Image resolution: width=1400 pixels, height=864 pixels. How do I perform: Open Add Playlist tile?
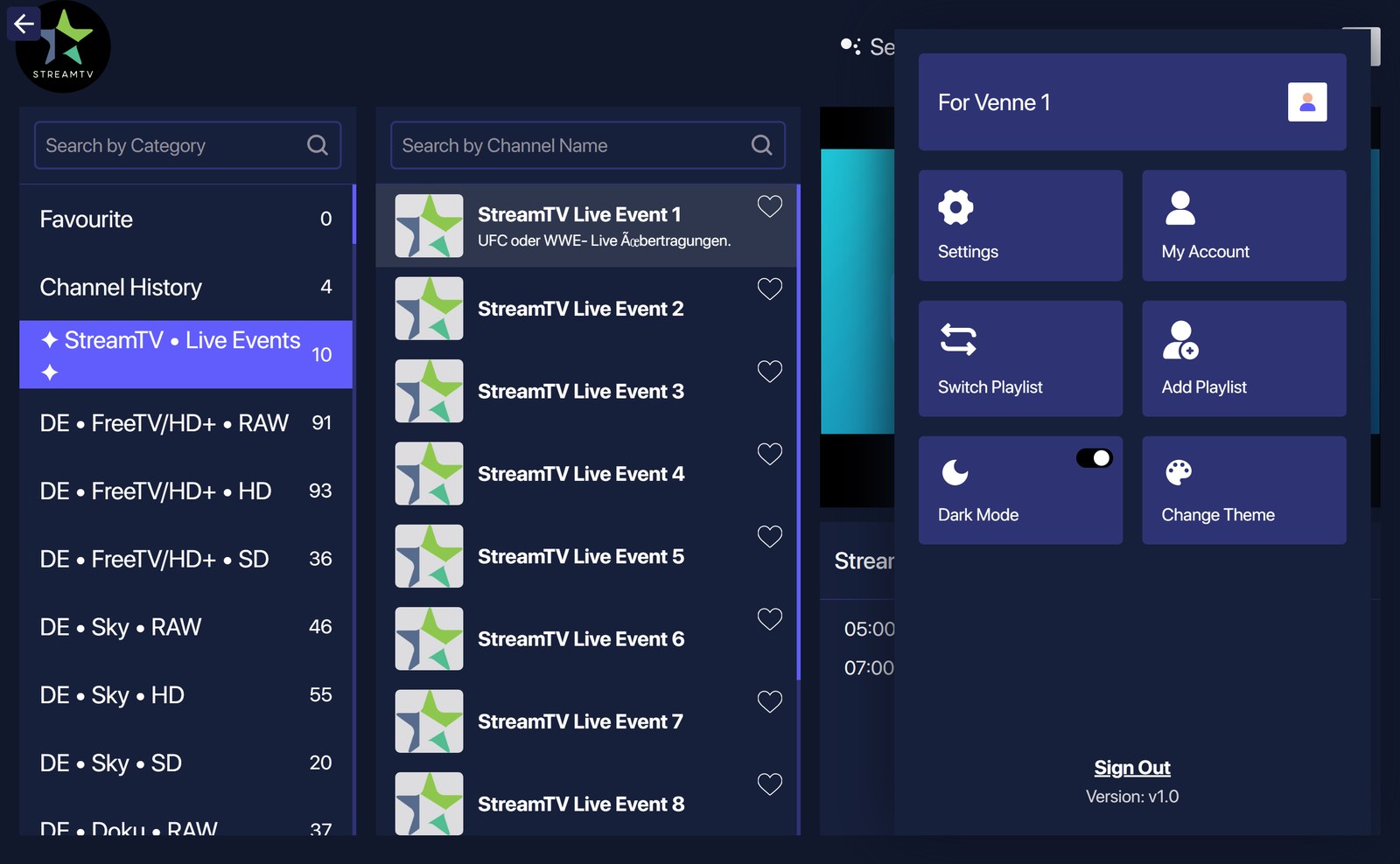[x=1243, y=359]
